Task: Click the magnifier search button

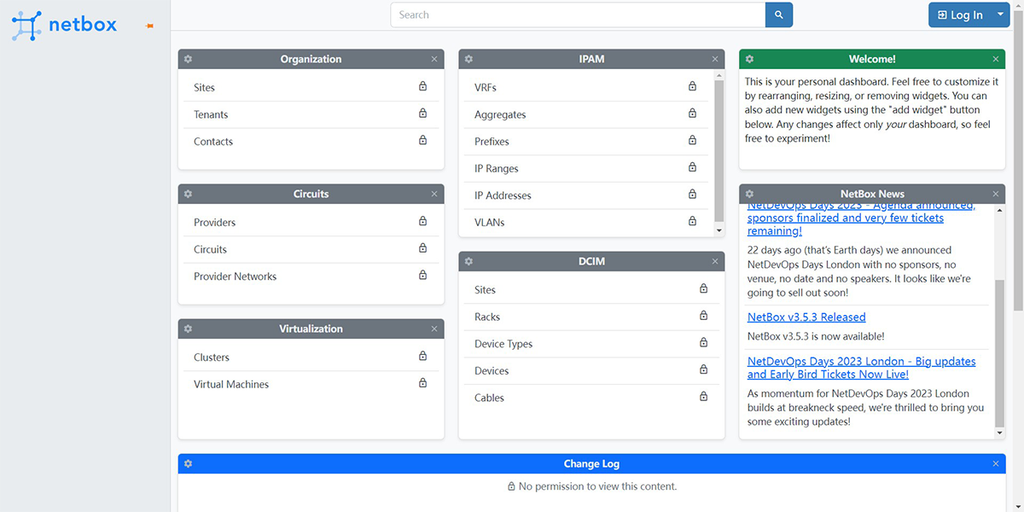Action: point(778,15)
